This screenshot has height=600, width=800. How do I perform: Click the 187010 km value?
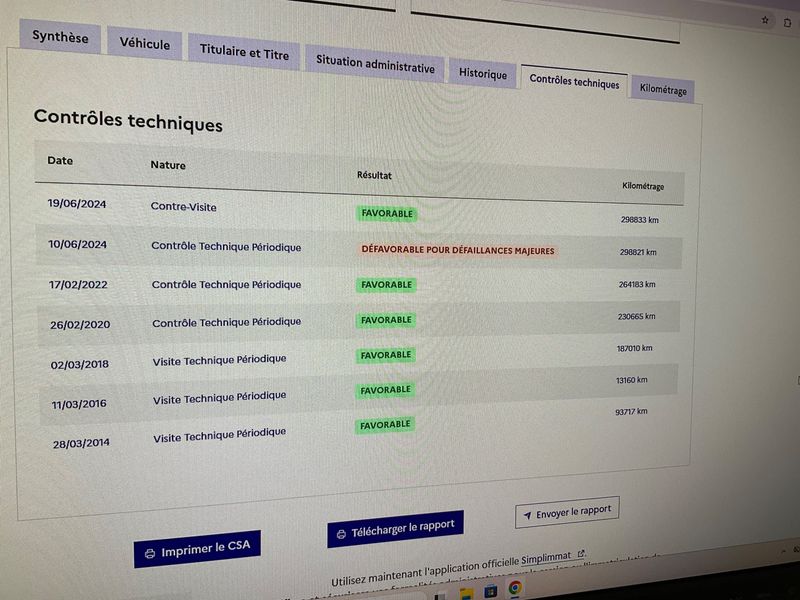click(x=634, y=348)
